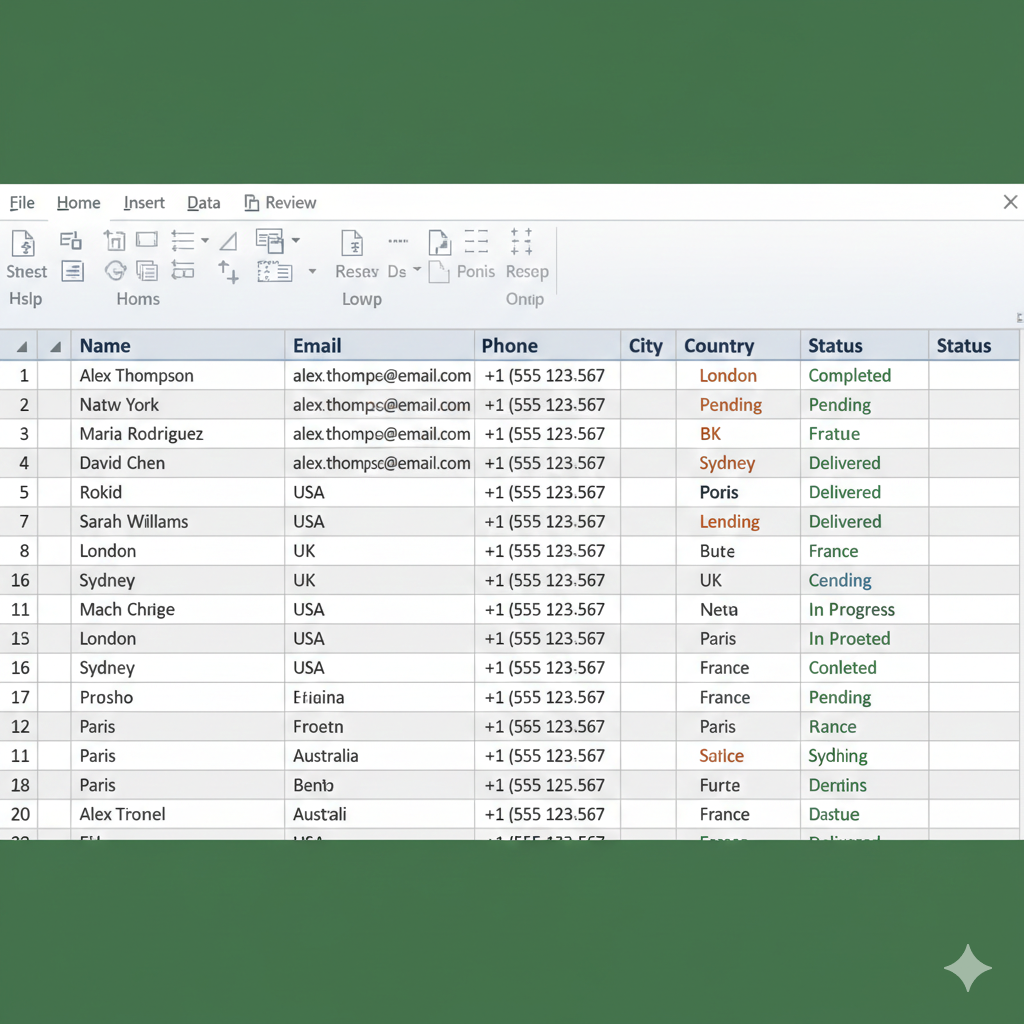Select the Alex Thompson cell
This screenshot has height=1024, width=1024.
pos(137,376)
